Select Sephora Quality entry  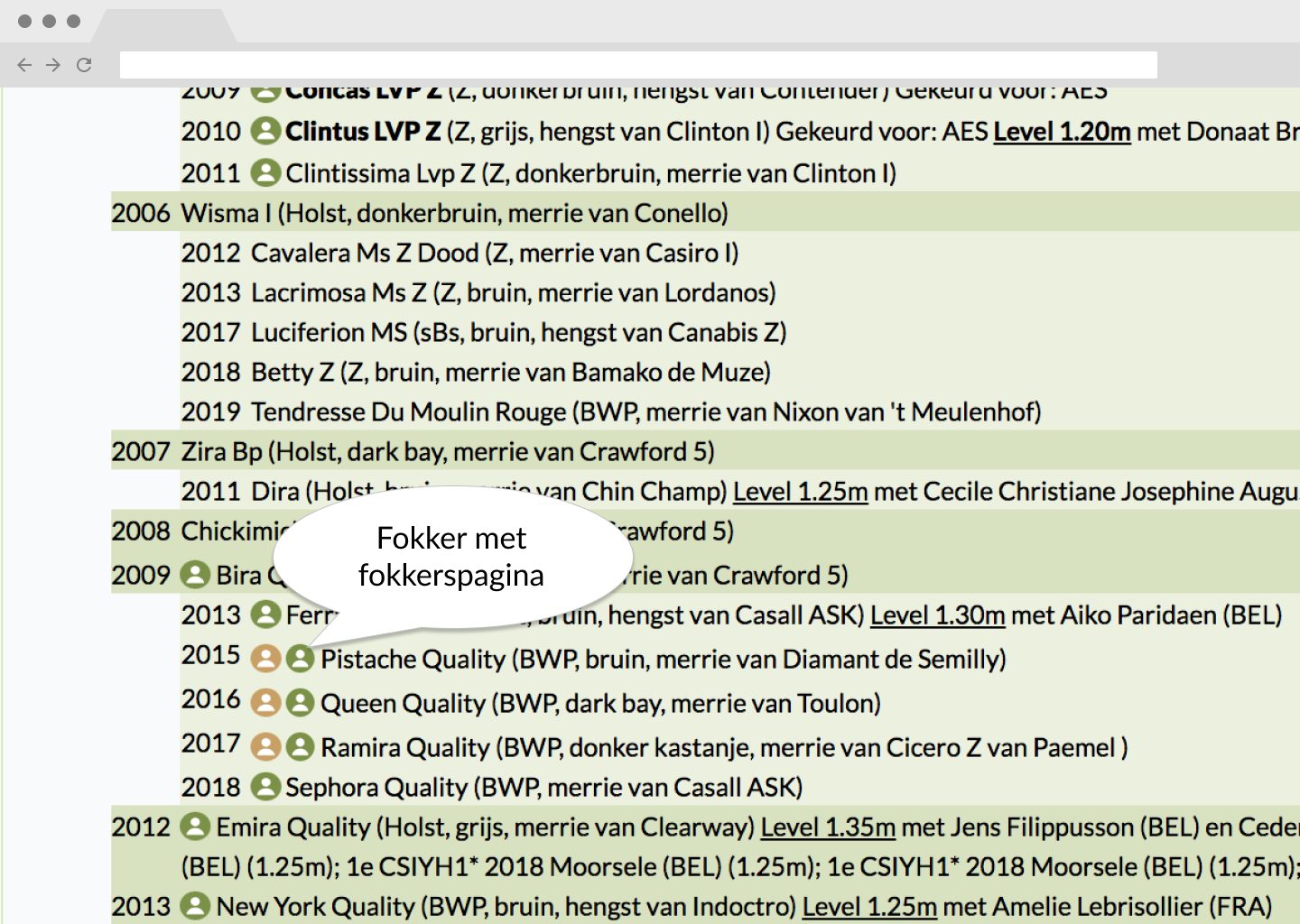pyautogui.click(x=544, y=788)
